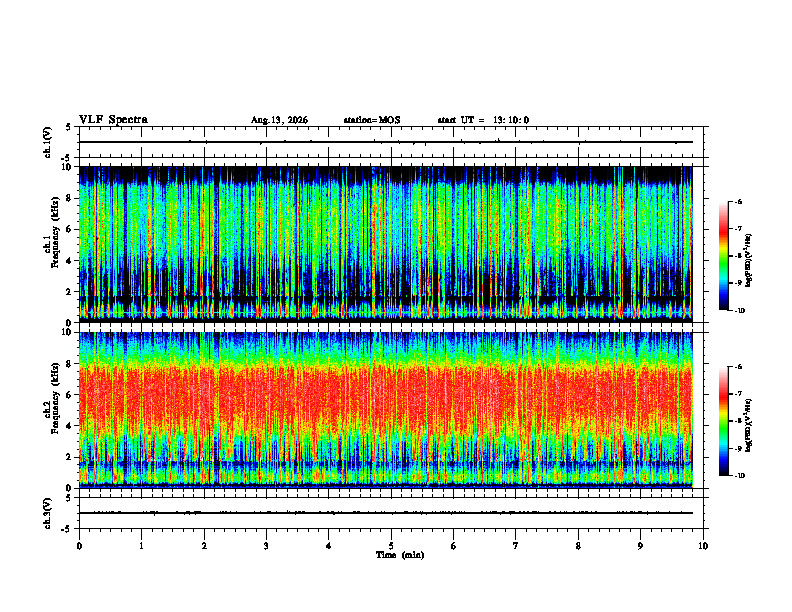Click the station=MOS label
This screenshot has height=612, width=792.
point(372,120)
